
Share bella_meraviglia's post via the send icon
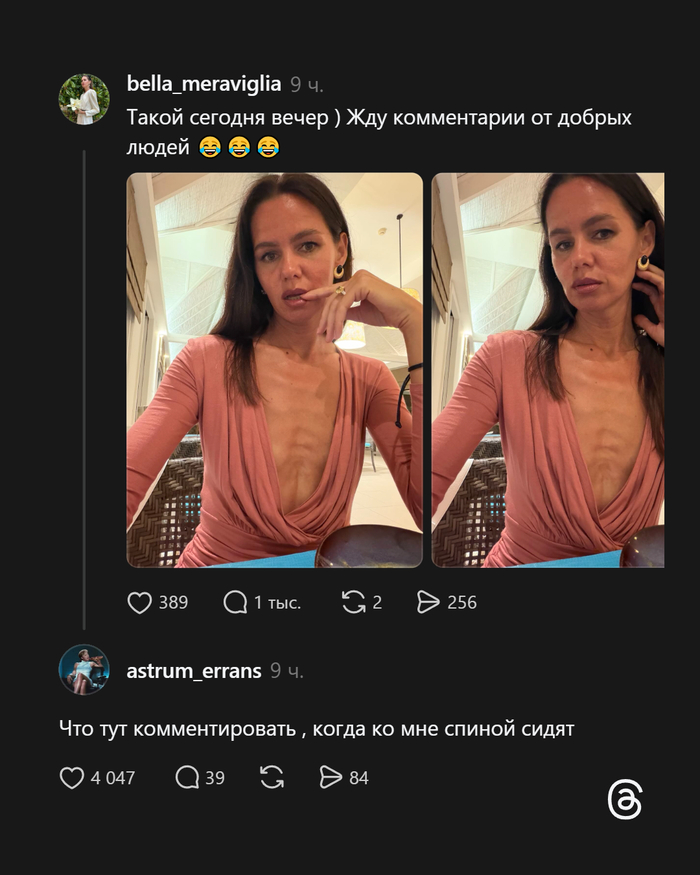(x=429, y=602)
